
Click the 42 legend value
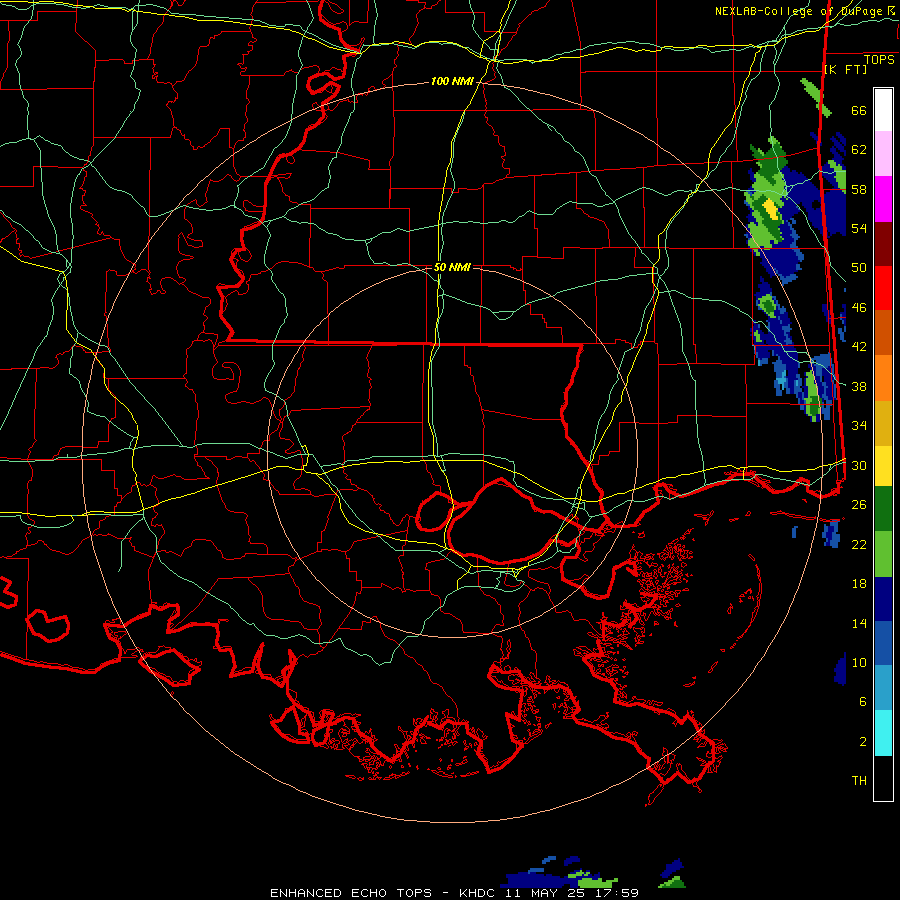tap(859, 347)
